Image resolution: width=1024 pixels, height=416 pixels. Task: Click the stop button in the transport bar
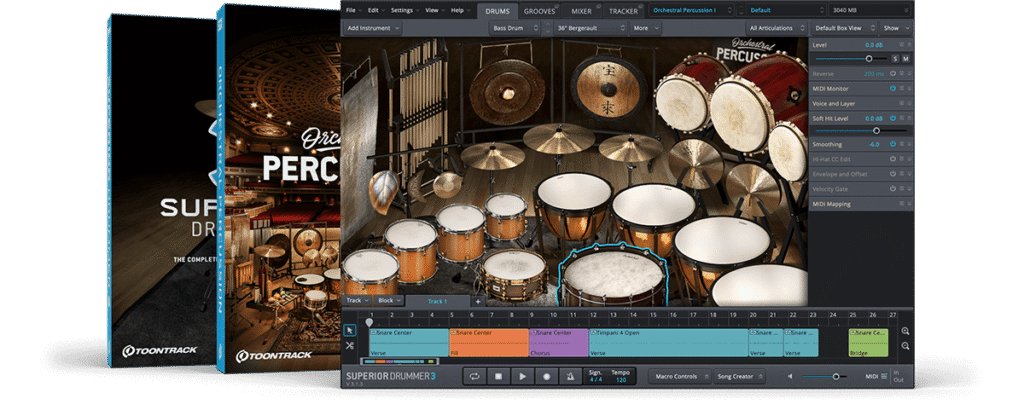[498, 376]
